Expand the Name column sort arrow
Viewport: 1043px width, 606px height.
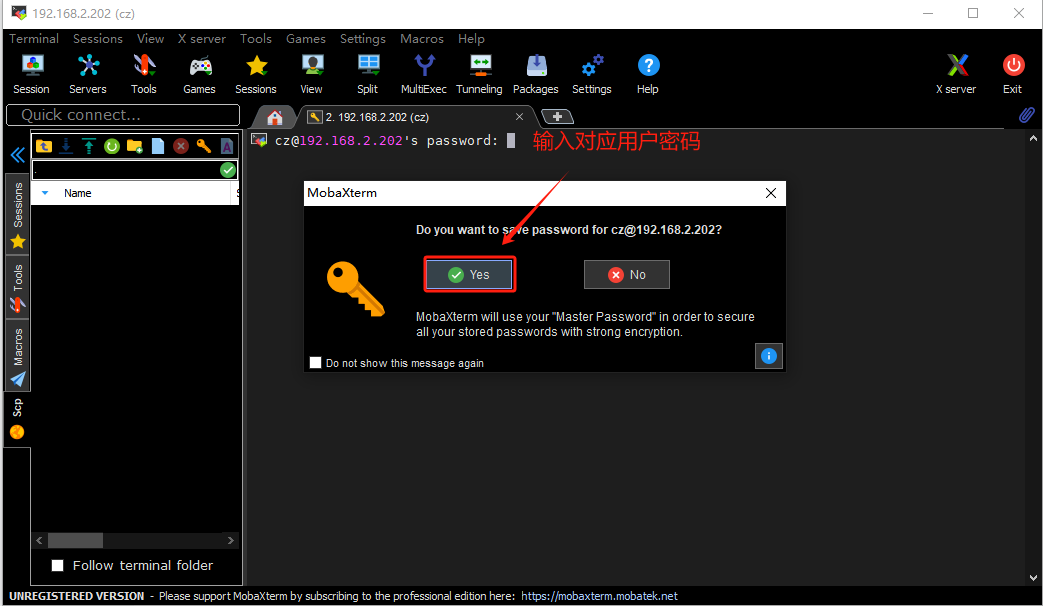[45, 193]
